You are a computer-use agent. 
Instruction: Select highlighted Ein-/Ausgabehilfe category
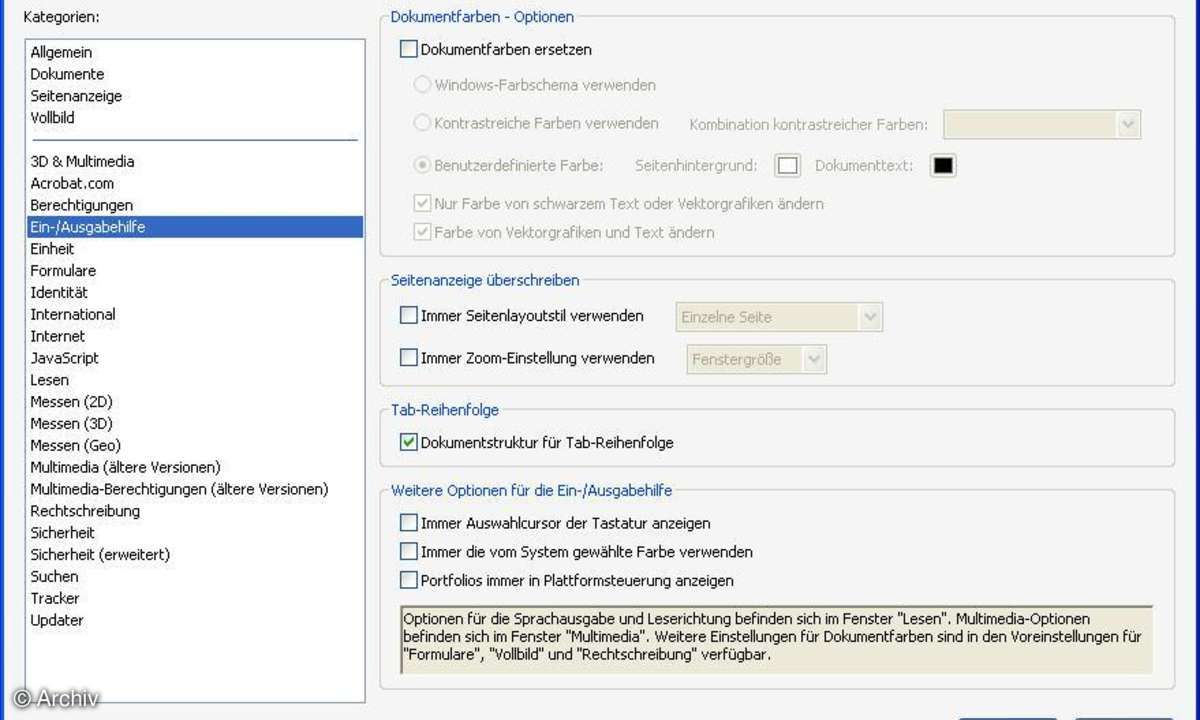[195, 227]
